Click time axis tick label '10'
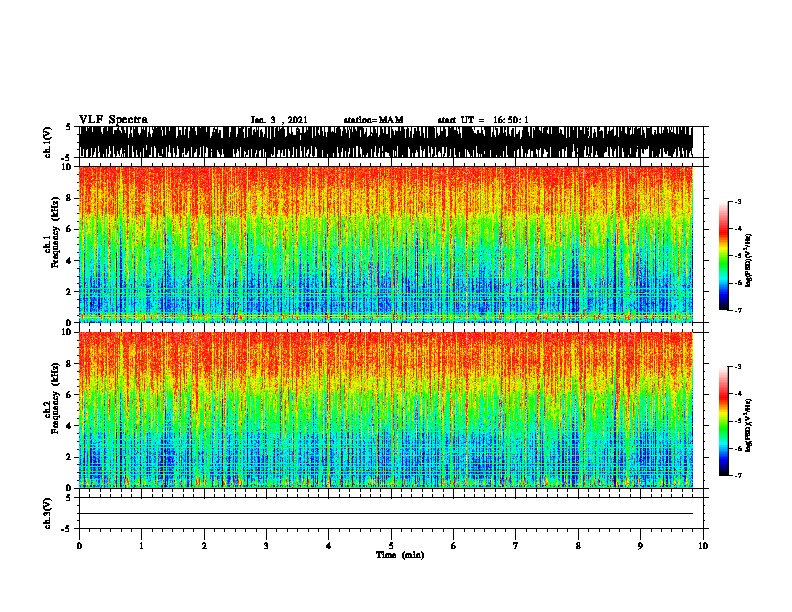This screenshot has height=612, width=792. pyautogui.click(x=703, y=546)
